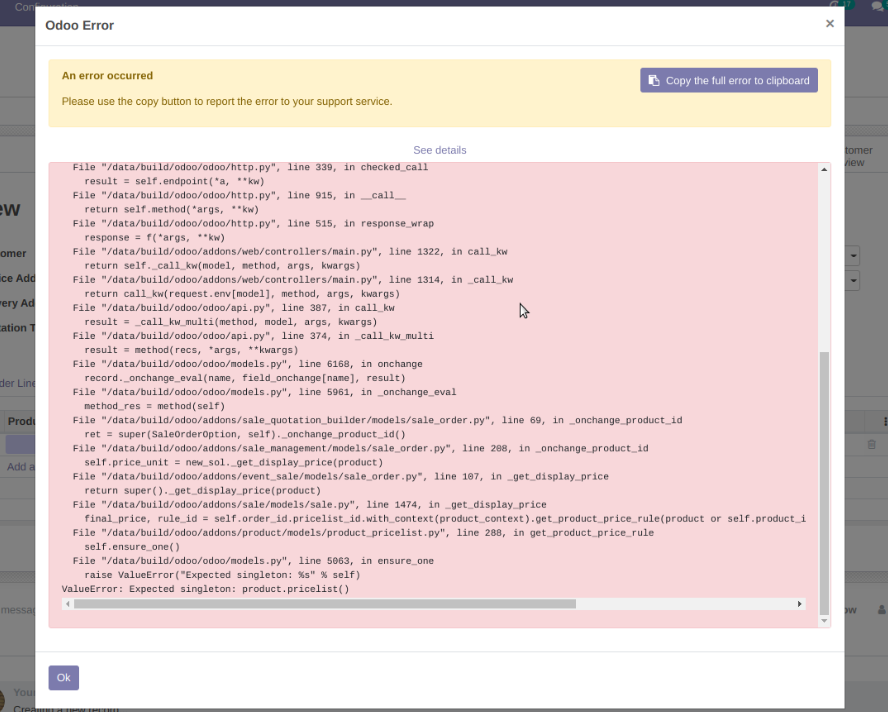Screen dimensions: 888x712
Task: Click the line mentioning models.py line 6168 in onchange
Action: pos(247,364)
